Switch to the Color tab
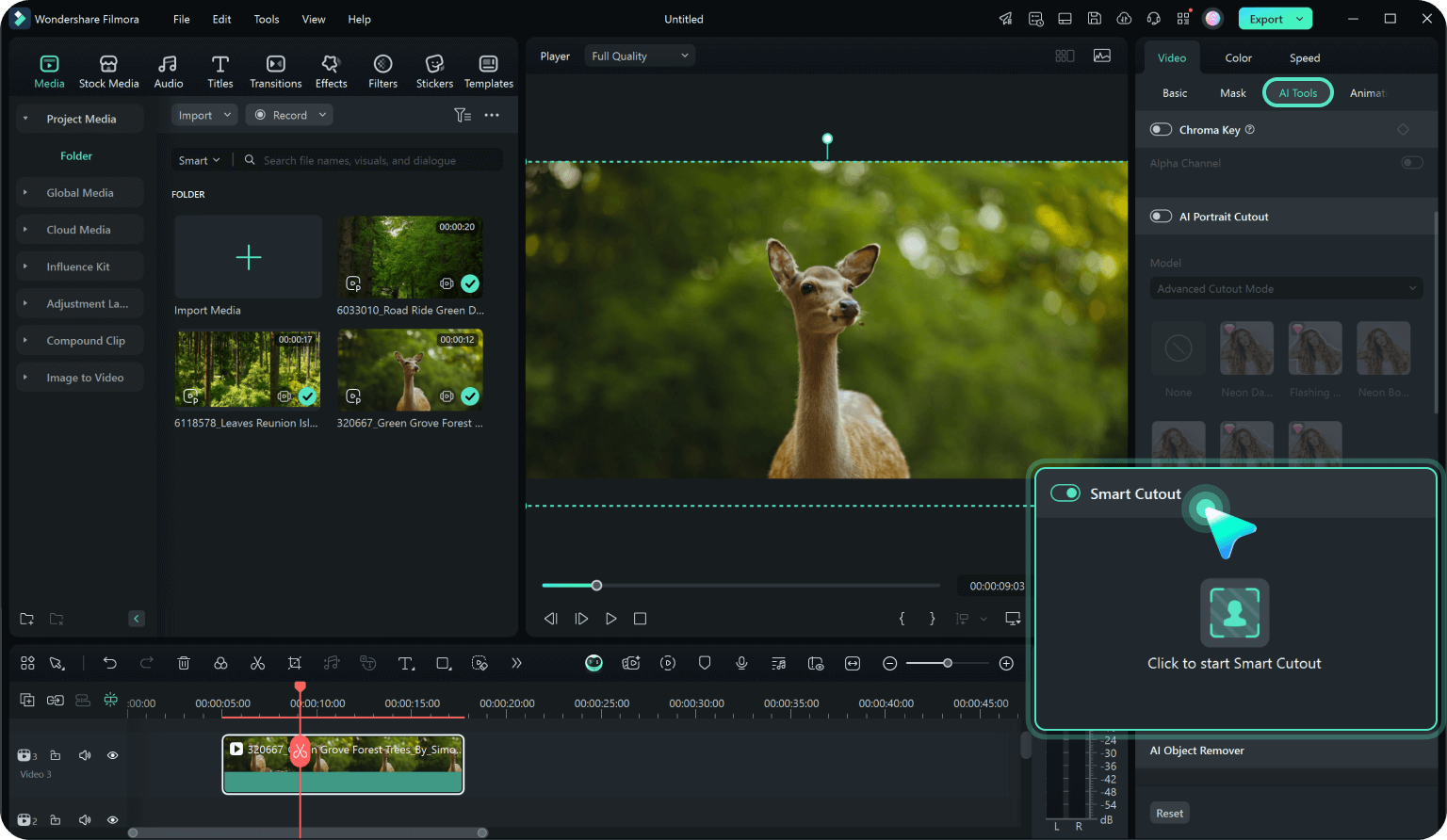Viewport: 1447px width, 840px height. (1238, 58)
